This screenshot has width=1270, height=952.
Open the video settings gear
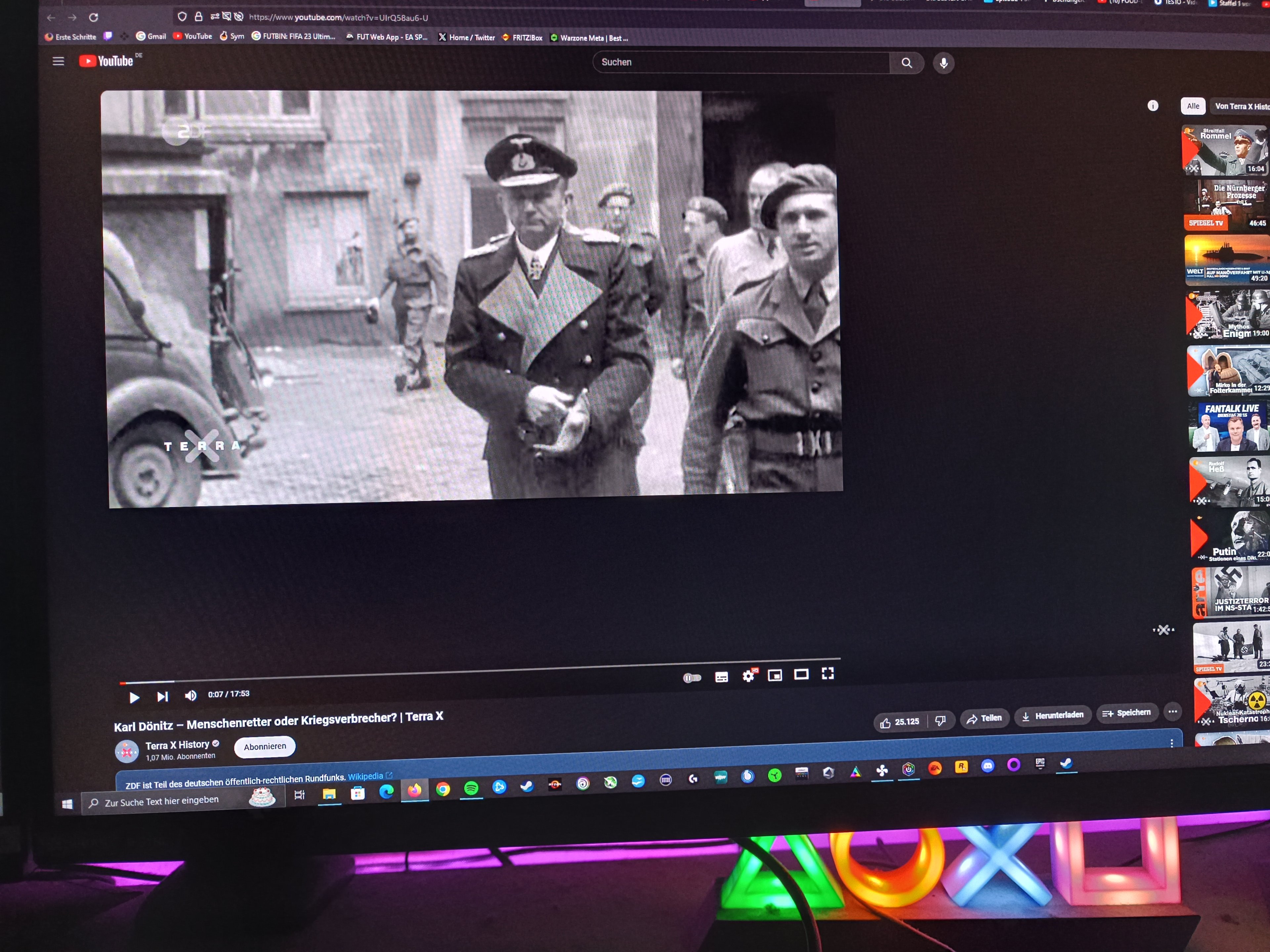click(749, 676)
